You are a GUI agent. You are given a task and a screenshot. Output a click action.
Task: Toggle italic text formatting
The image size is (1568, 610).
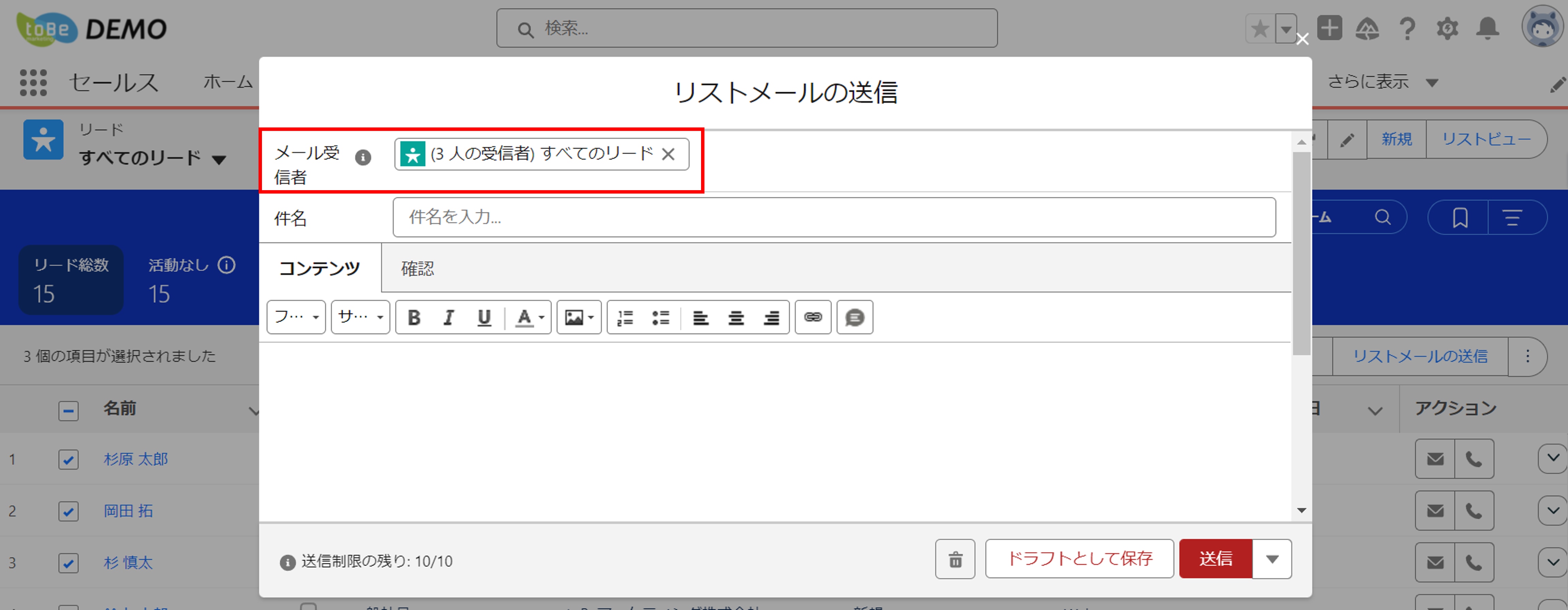tap(449, 317)
